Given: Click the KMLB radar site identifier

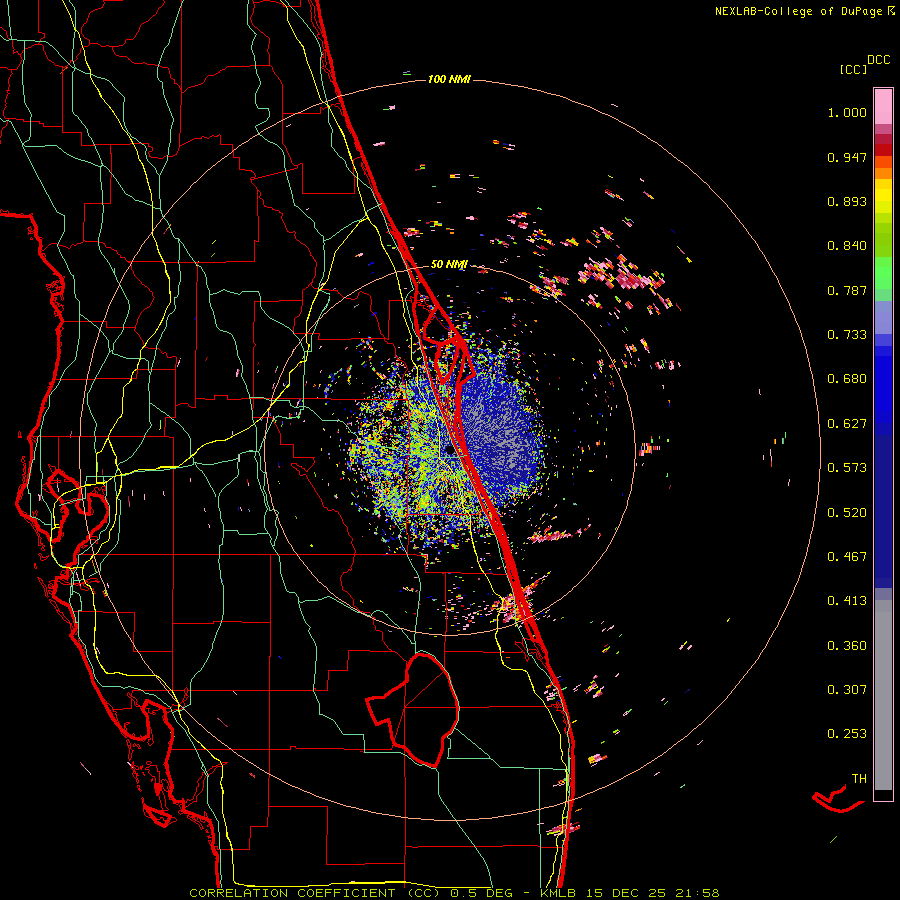Looking at the screenshot, I should tap(557, 893).
